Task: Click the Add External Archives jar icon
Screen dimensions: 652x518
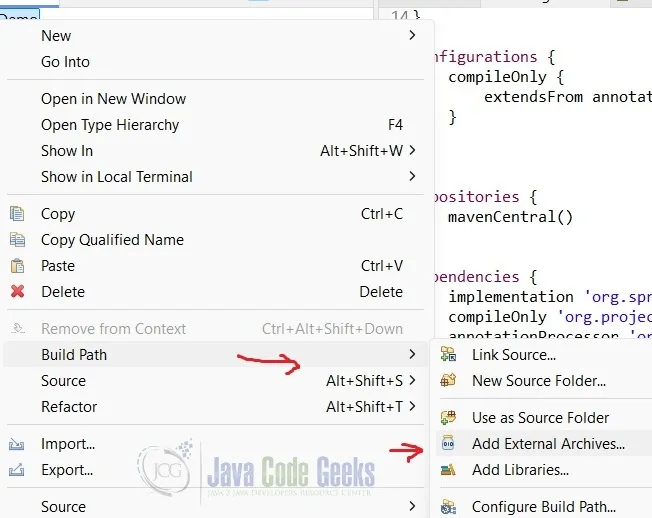Action: (x=448, y=444)
